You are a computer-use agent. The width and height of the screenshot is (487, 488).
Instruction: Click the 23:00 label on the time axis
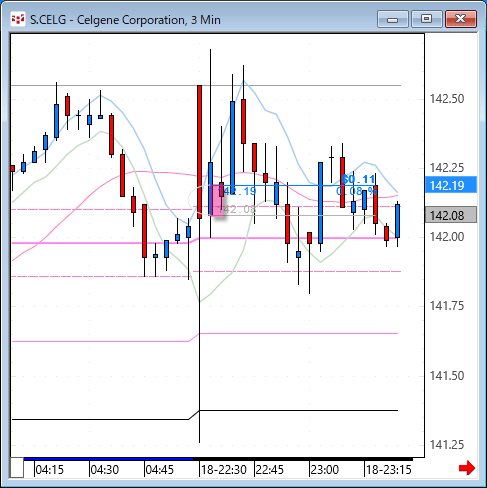(325, 470)
